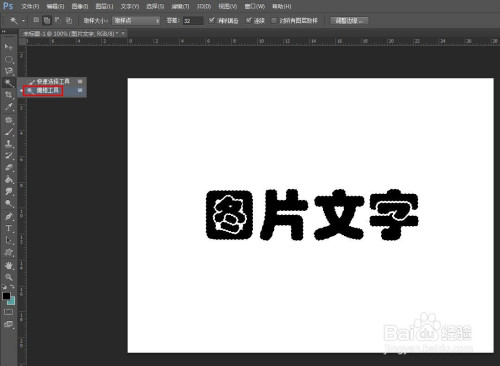Open the 文字(Y) menu
500x366 pixels.
coord(130,6)
